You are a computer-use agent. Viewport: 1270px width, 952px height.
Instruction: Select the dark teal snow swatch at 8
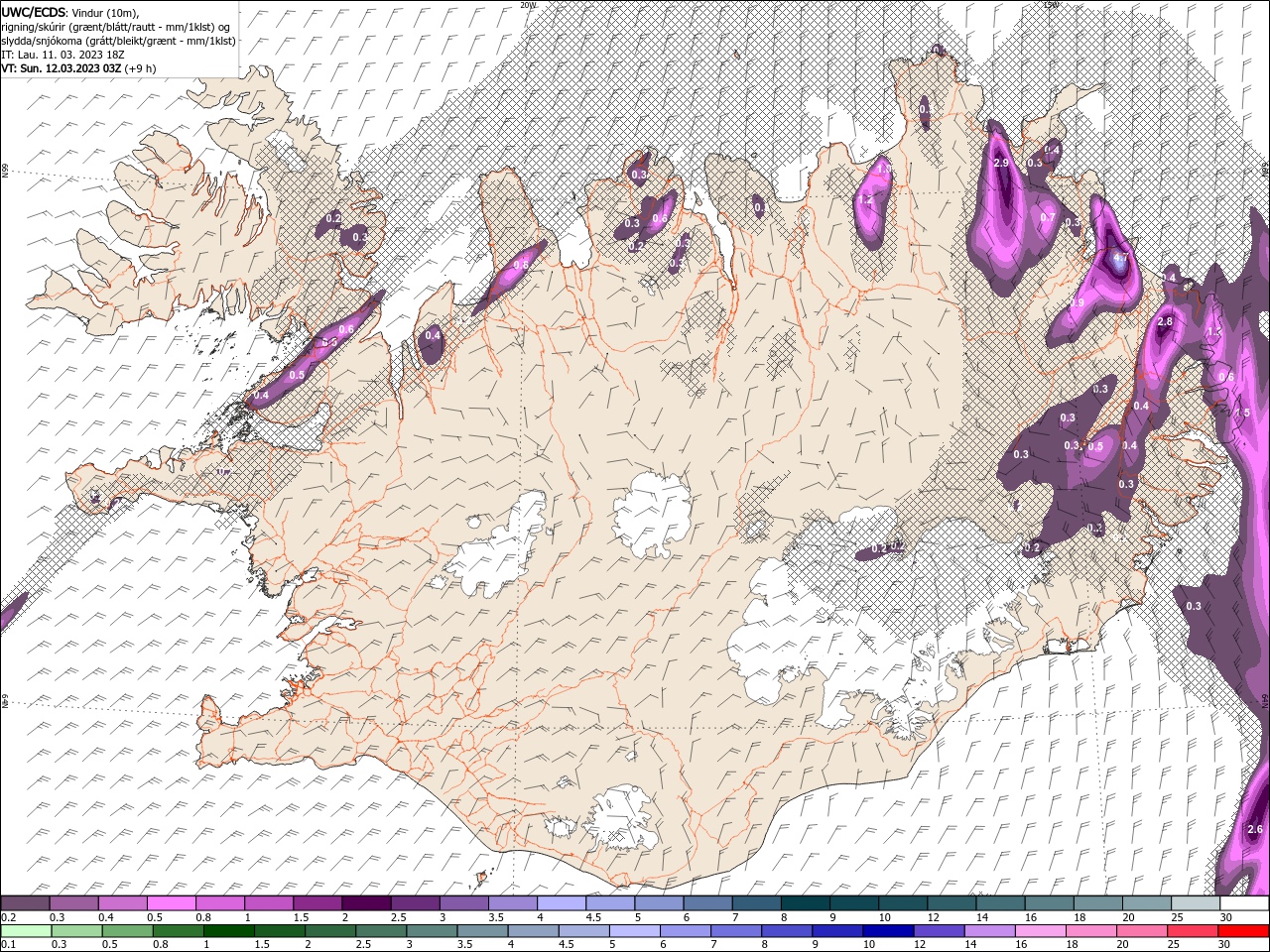(806, 903)
